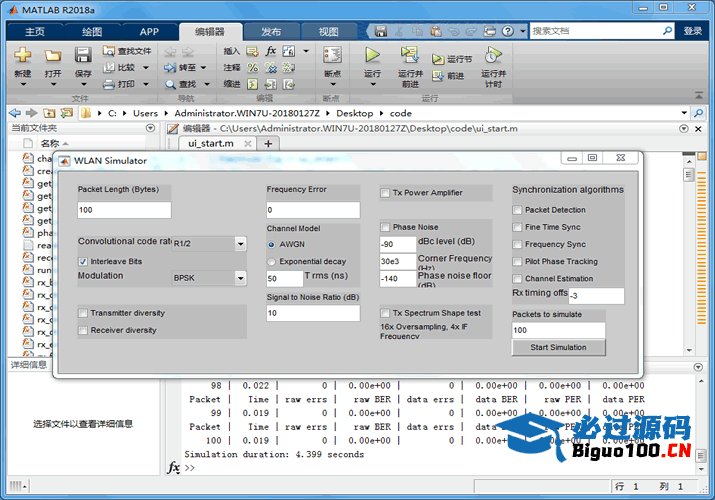Click the Go To arrow icon
Viewport: 715px width, 500px height.
pos(170,67)
